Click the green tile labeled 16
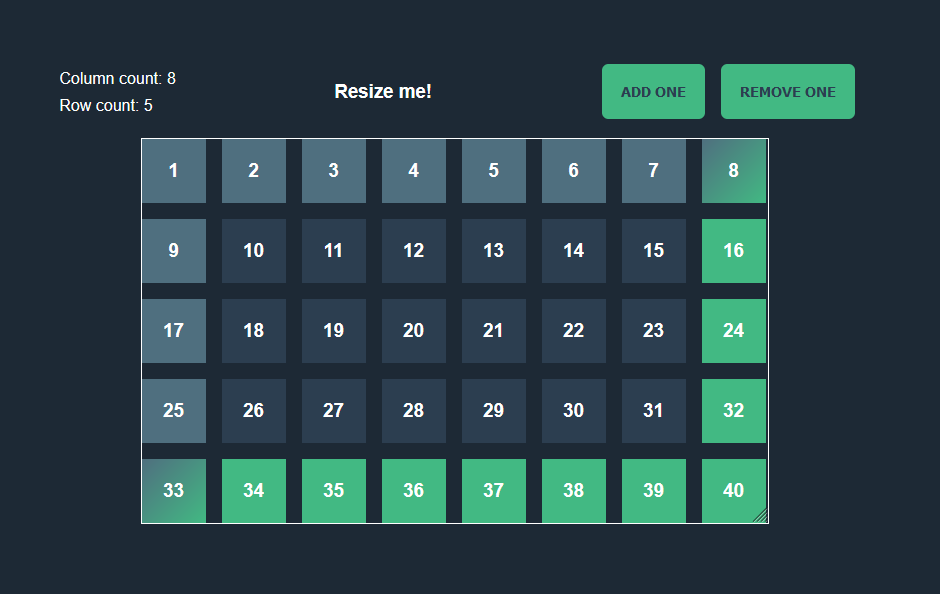This screenshot has width=940, height=594. pyautogui.click(x=734, y=251)
